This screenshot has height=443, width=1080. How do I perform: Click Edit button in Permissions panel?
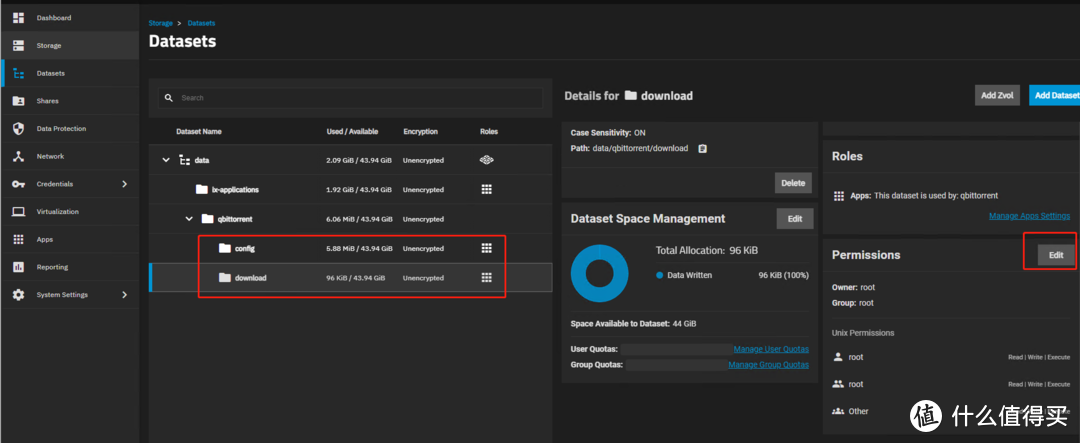(1055, 255)
